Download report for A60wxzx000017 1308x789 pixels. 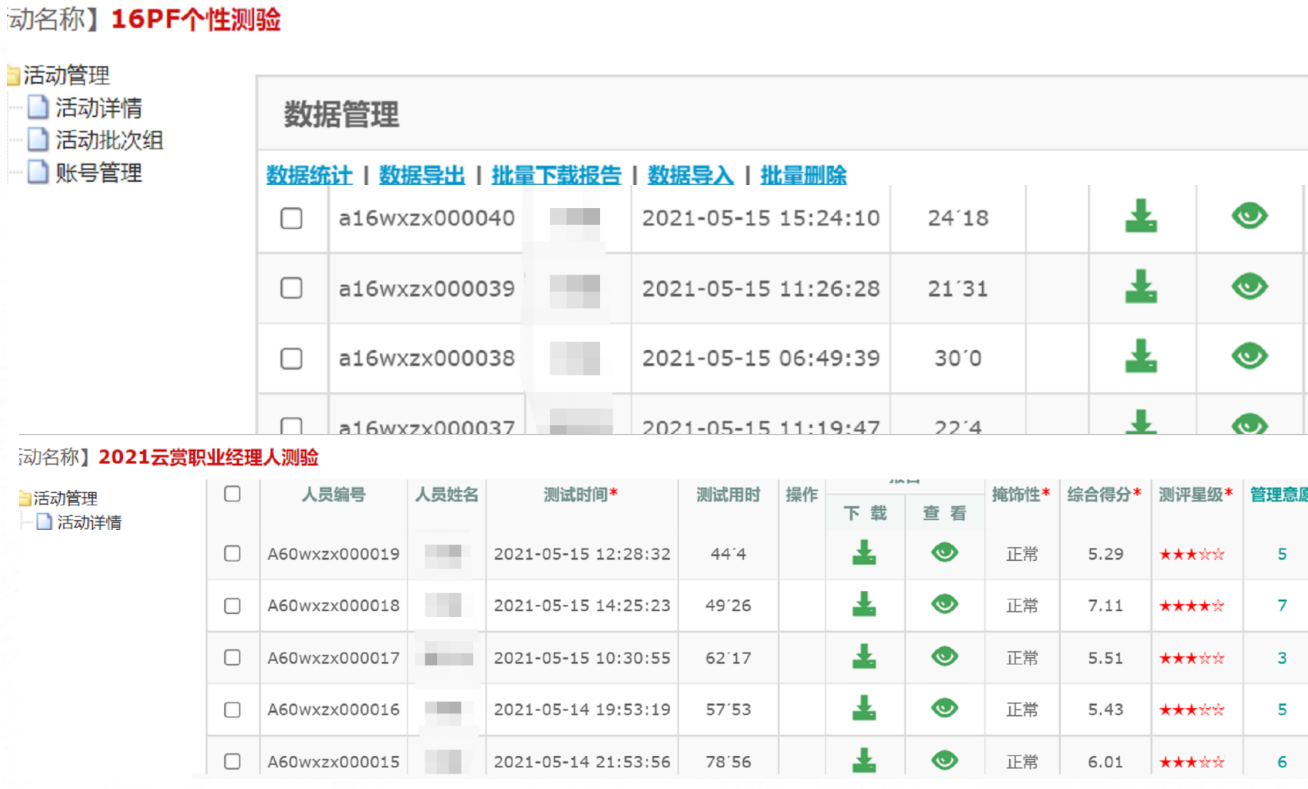point(864,656)
